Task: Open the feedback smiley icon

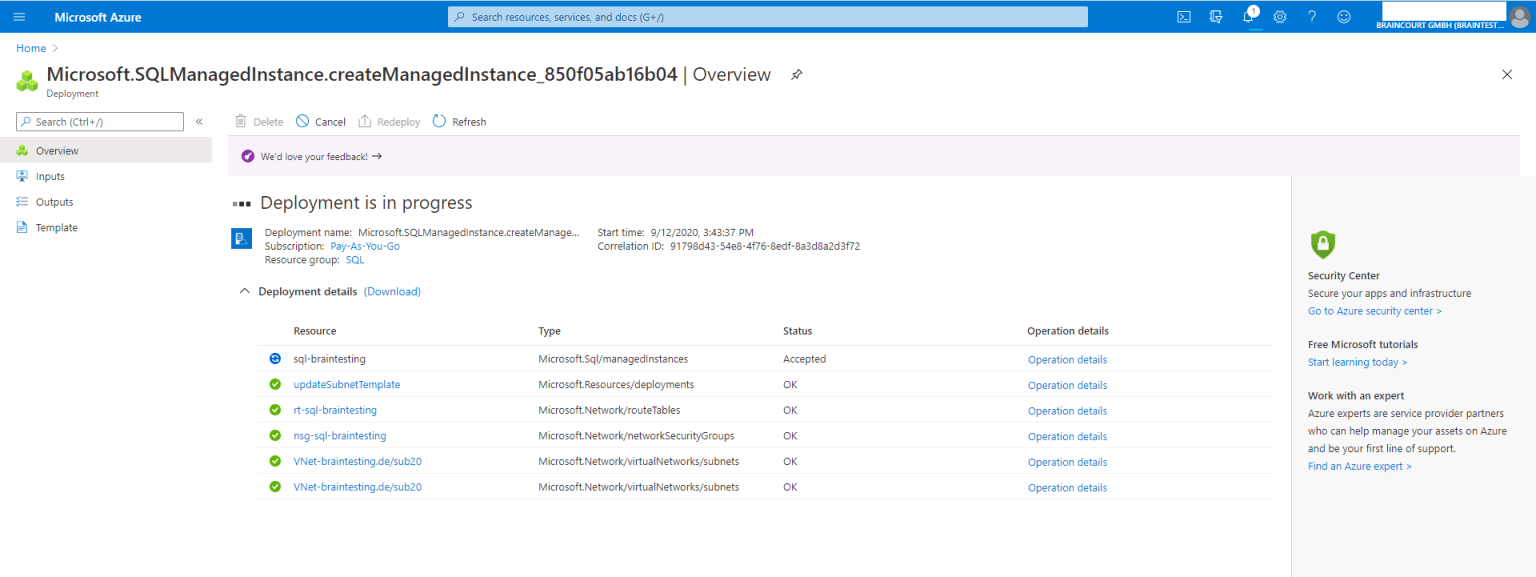Action: 1344,17
